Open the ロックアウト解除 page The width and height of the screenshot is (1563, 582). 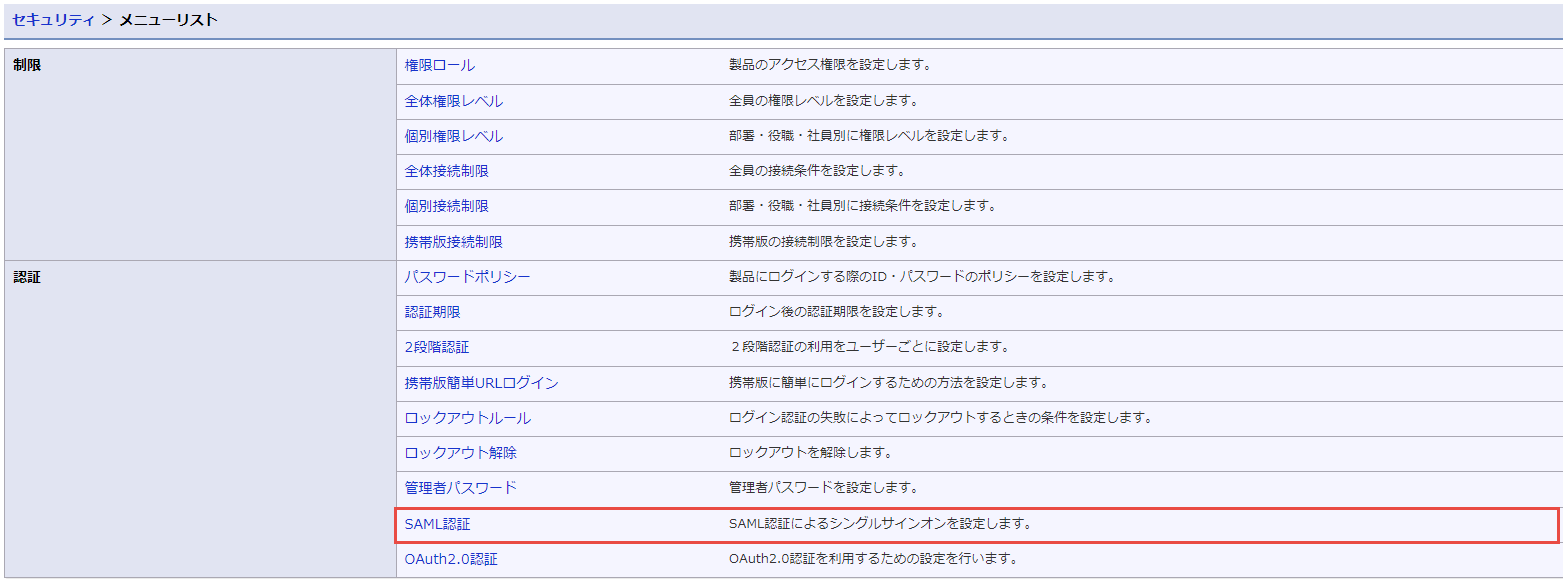[x=460, y=453]
